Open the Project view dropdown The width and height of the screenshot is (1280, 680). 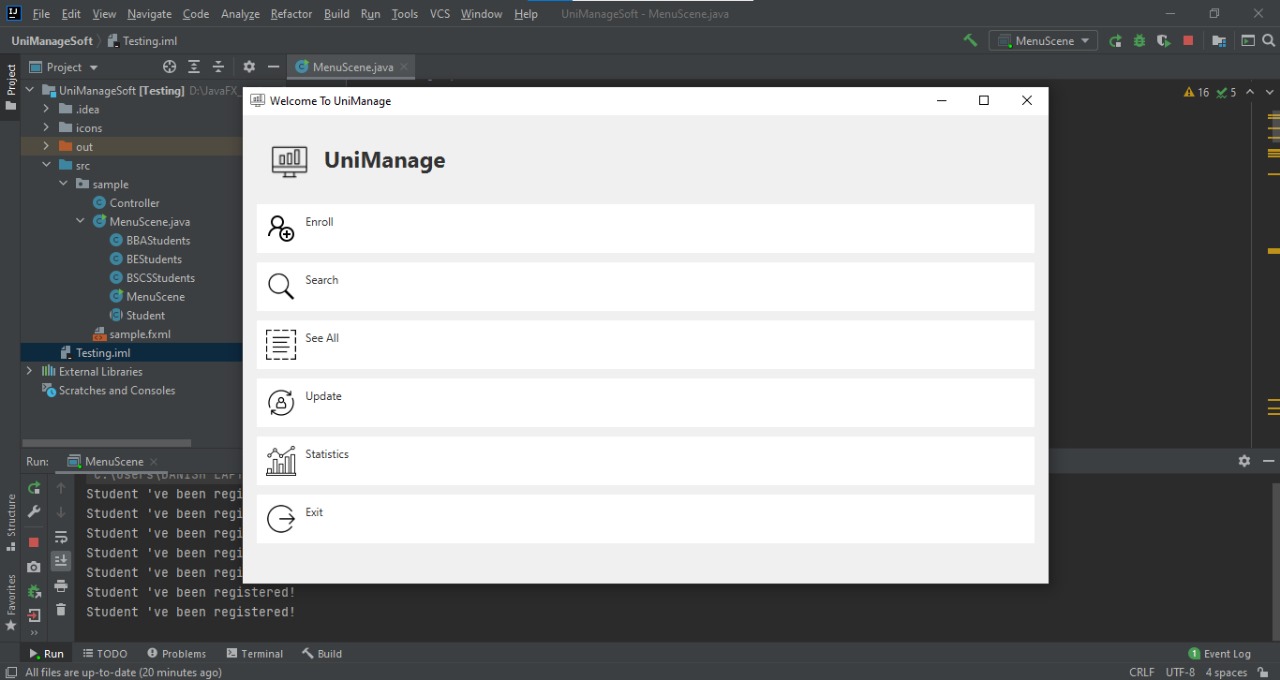click(64, 67)
